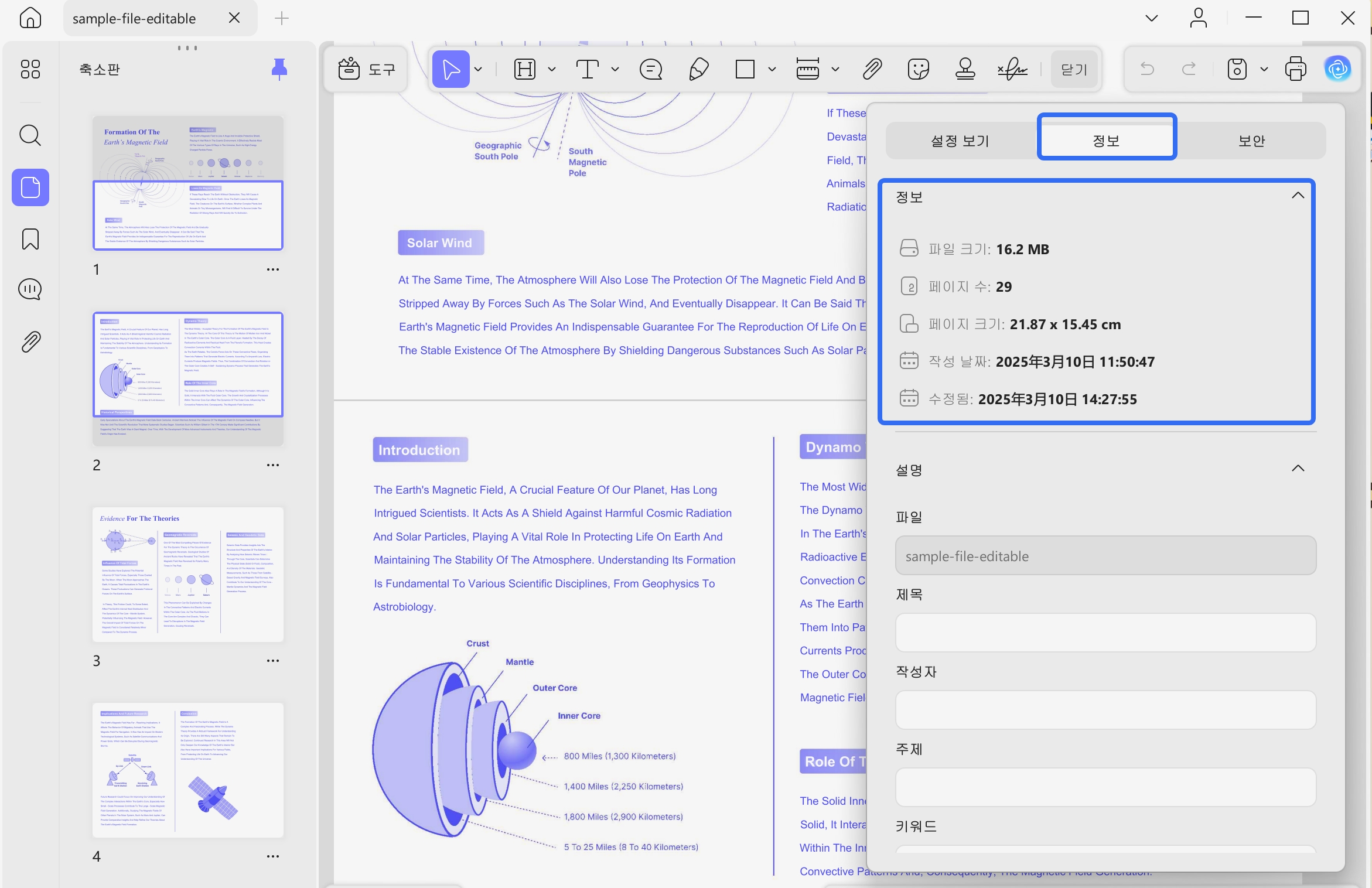Collapse the 정보 section chevron
Image resolution: width=1372 pixels, height=888 pixels.
(1298, 196)
